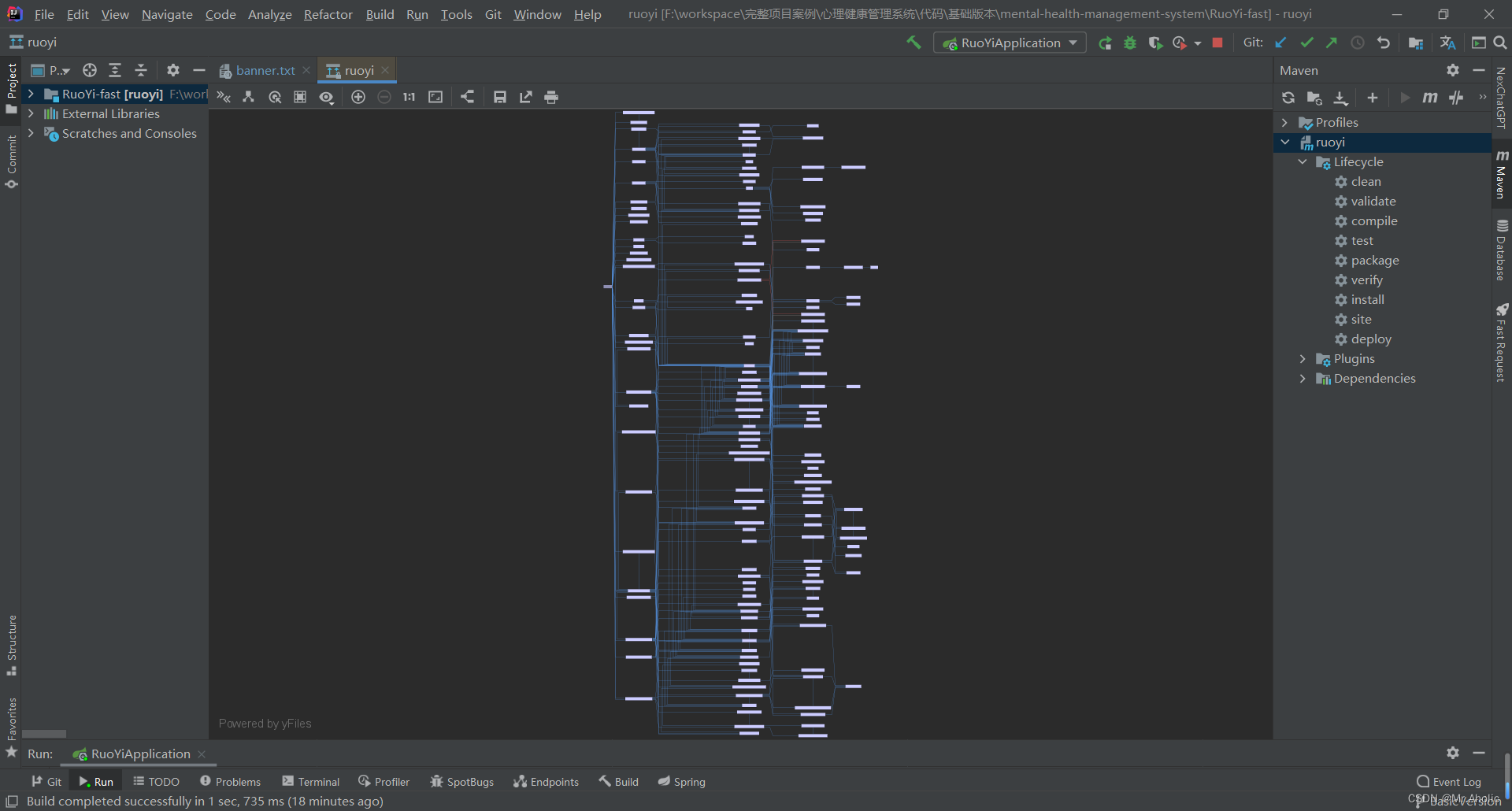Click the show paths/collapse nodes diagram icon
The image size is (1512, 811).
coord(224,97)
